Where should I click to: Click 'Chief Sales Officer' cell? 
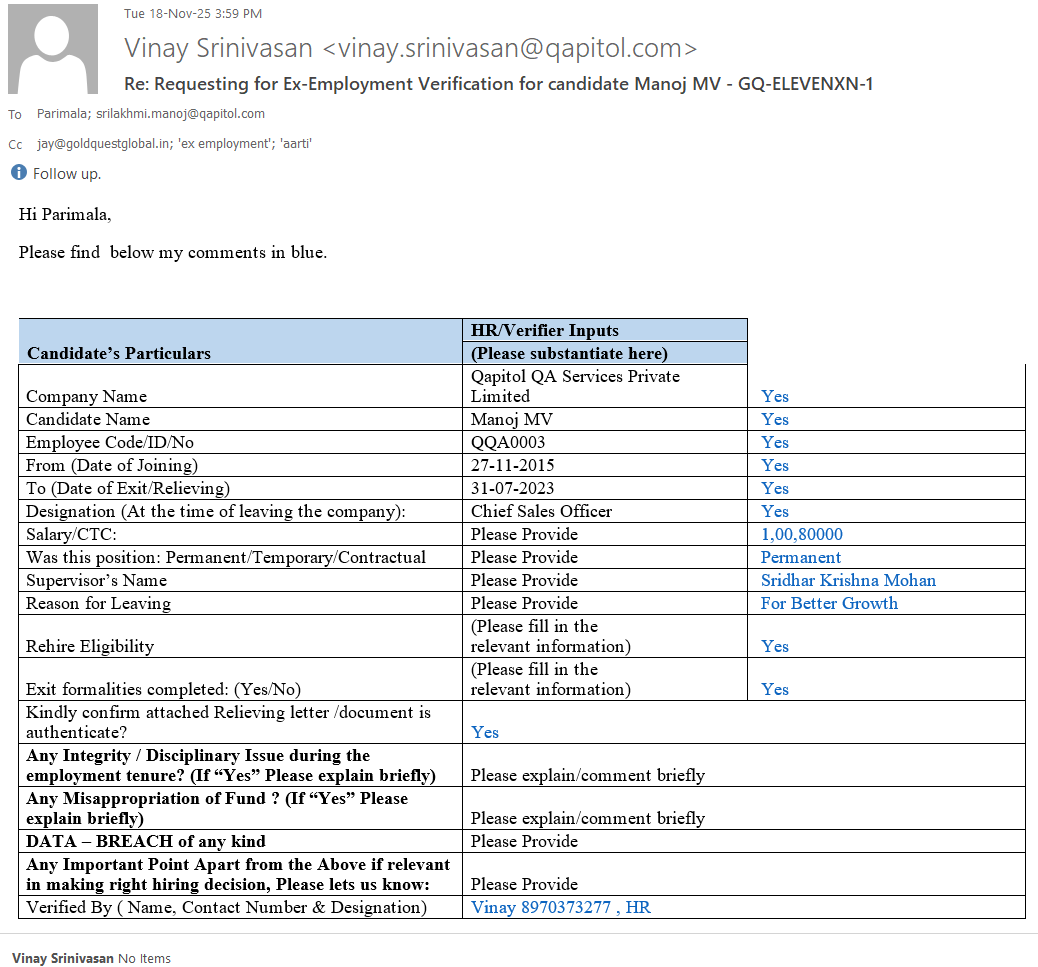coord(605,511)
